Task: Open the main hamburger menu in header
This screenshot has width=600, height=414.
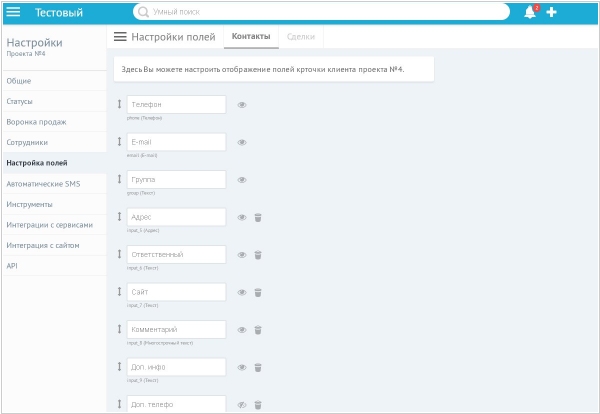Action: pyautogui.click(x=13, y=12)
